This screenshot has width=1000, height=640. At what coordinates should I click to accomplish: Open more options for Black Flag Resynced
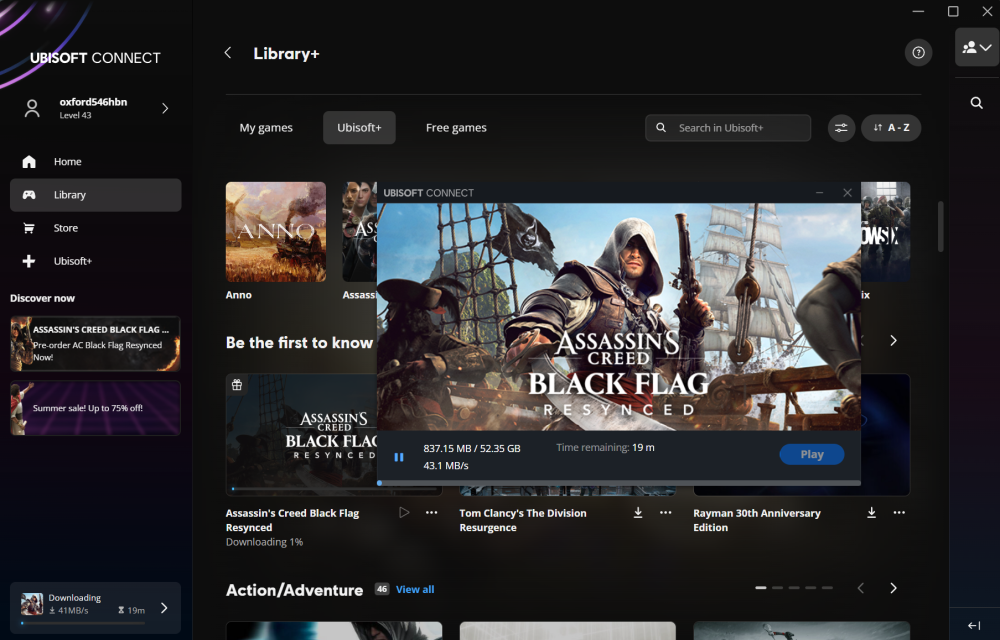point(432,513)
